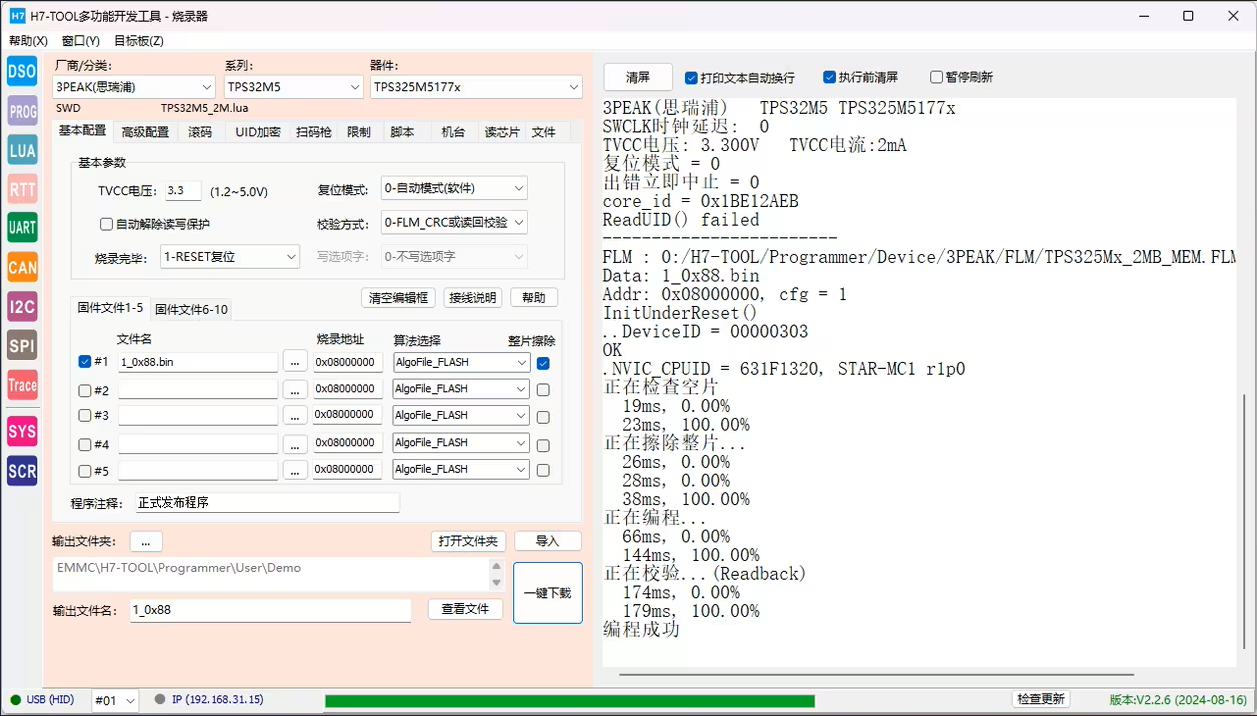Open the 复位模式 dropdown
The height and width of the screenshot is (716, 1257).
point(454,188)
